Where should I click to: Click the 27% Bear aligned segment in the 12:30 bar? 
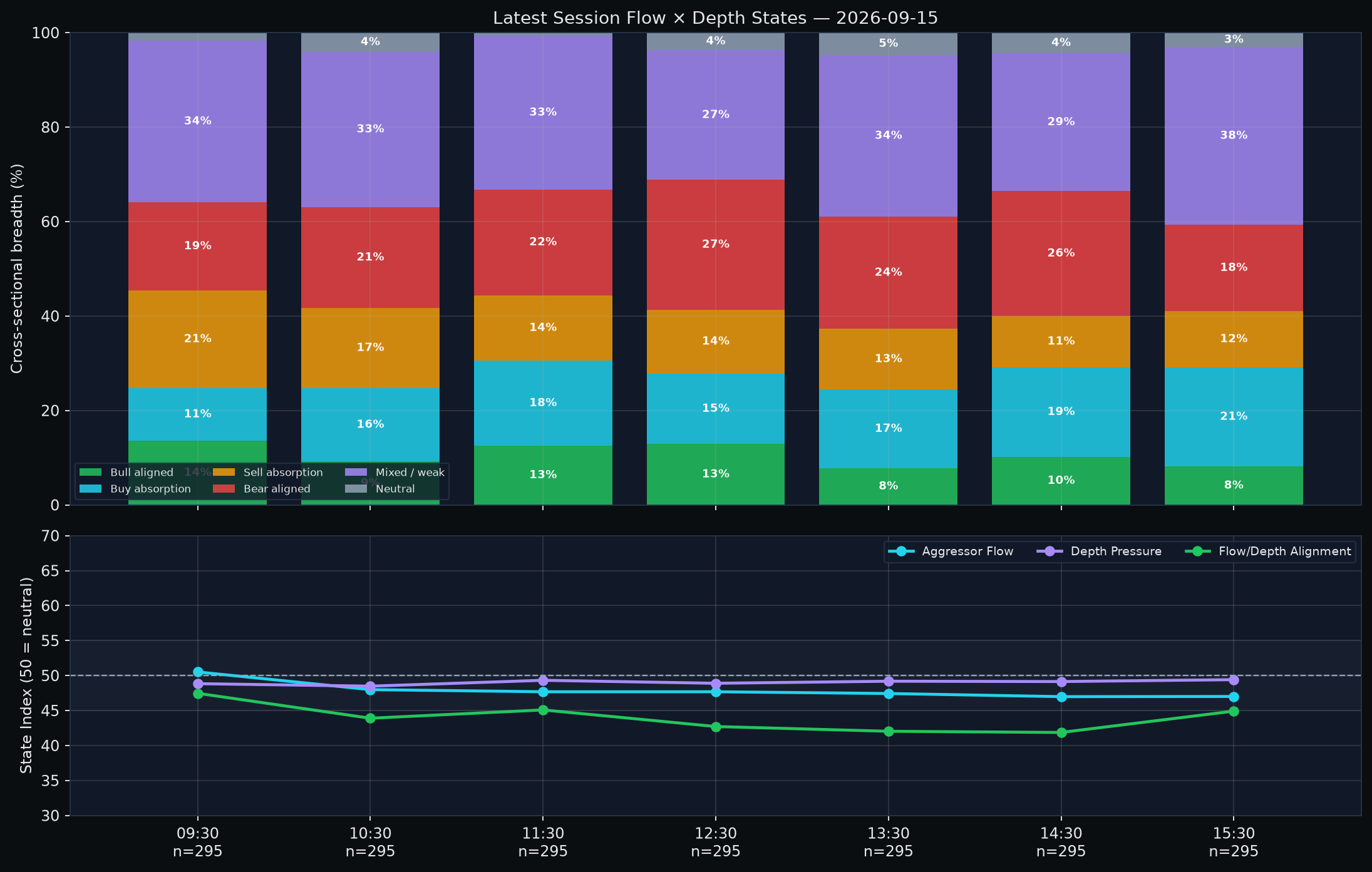pyautogui.click(x=716, y=245)
